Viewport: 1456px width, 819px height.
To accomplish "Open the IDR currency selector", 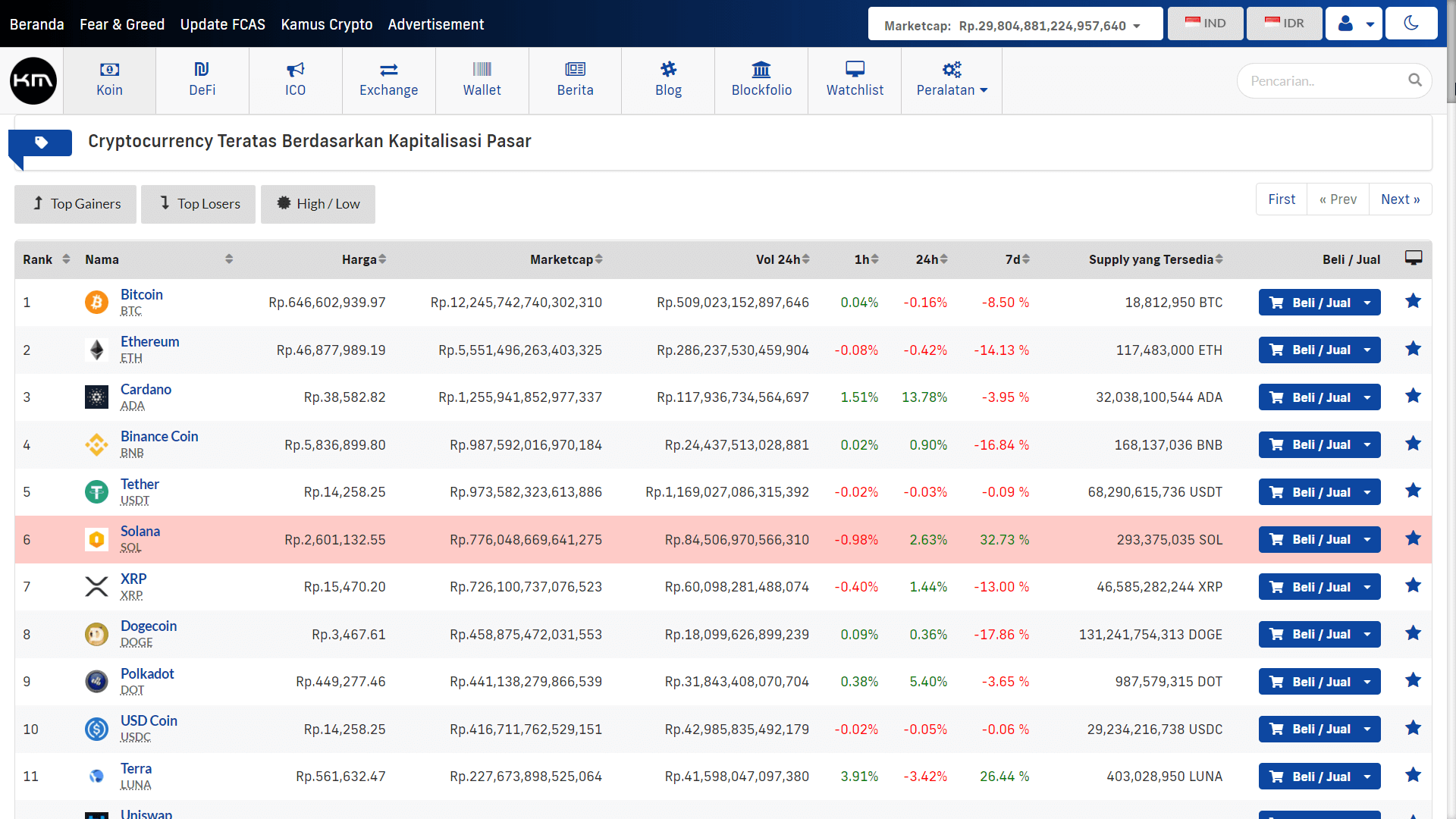I will click(x=1285, y=24).
